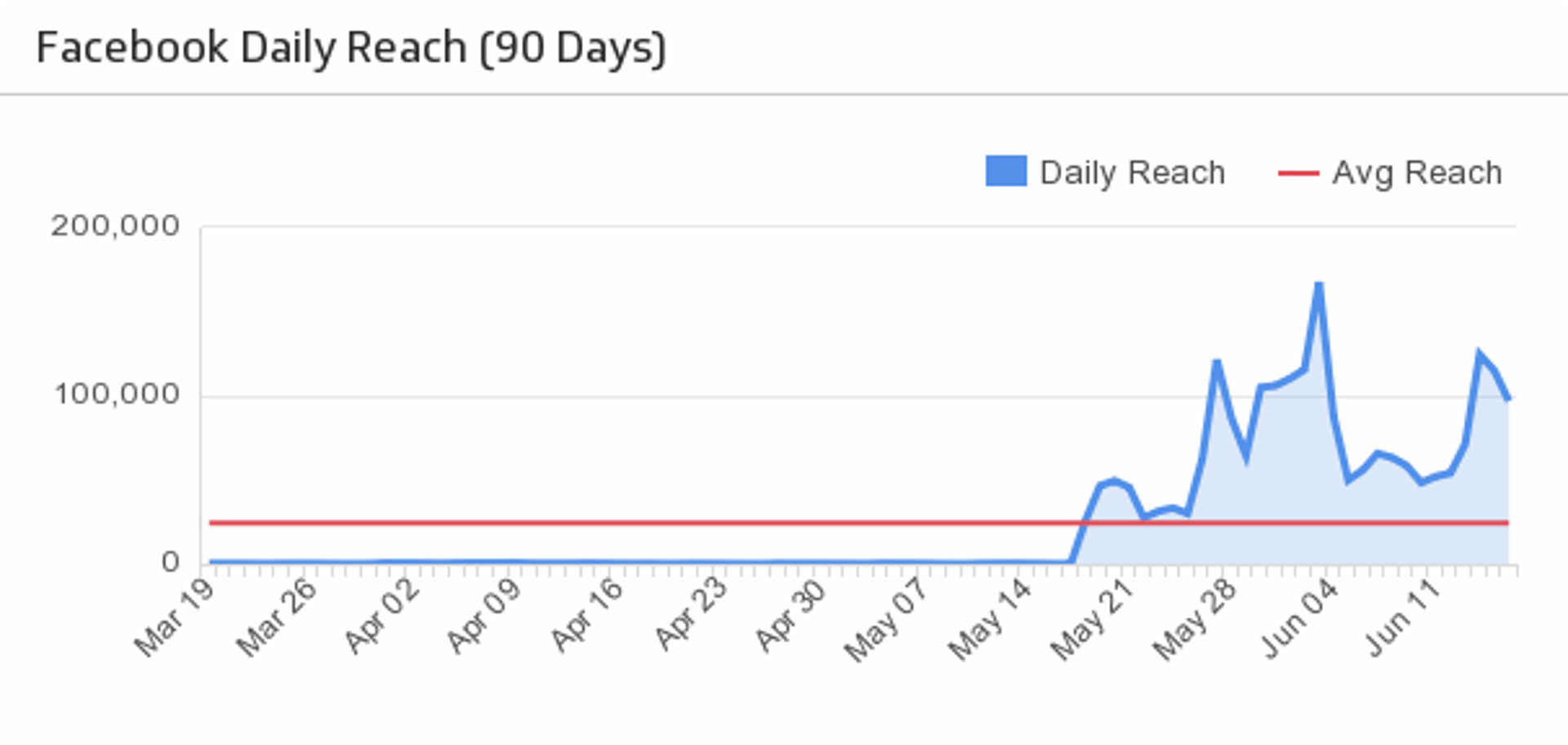Select the May 07 date label

click(886, 620)
